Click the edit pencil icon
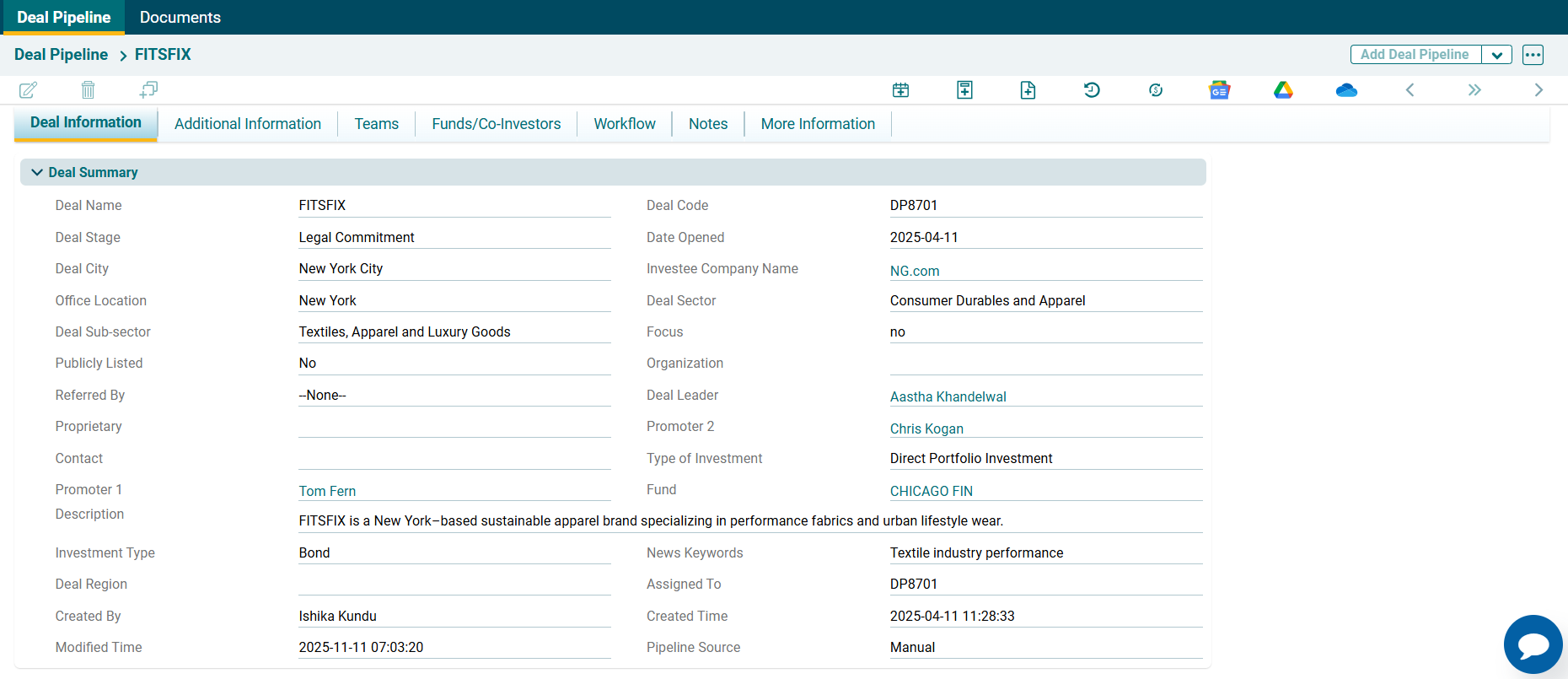This screenshot has height=679, width=1568. pos(28,89)
